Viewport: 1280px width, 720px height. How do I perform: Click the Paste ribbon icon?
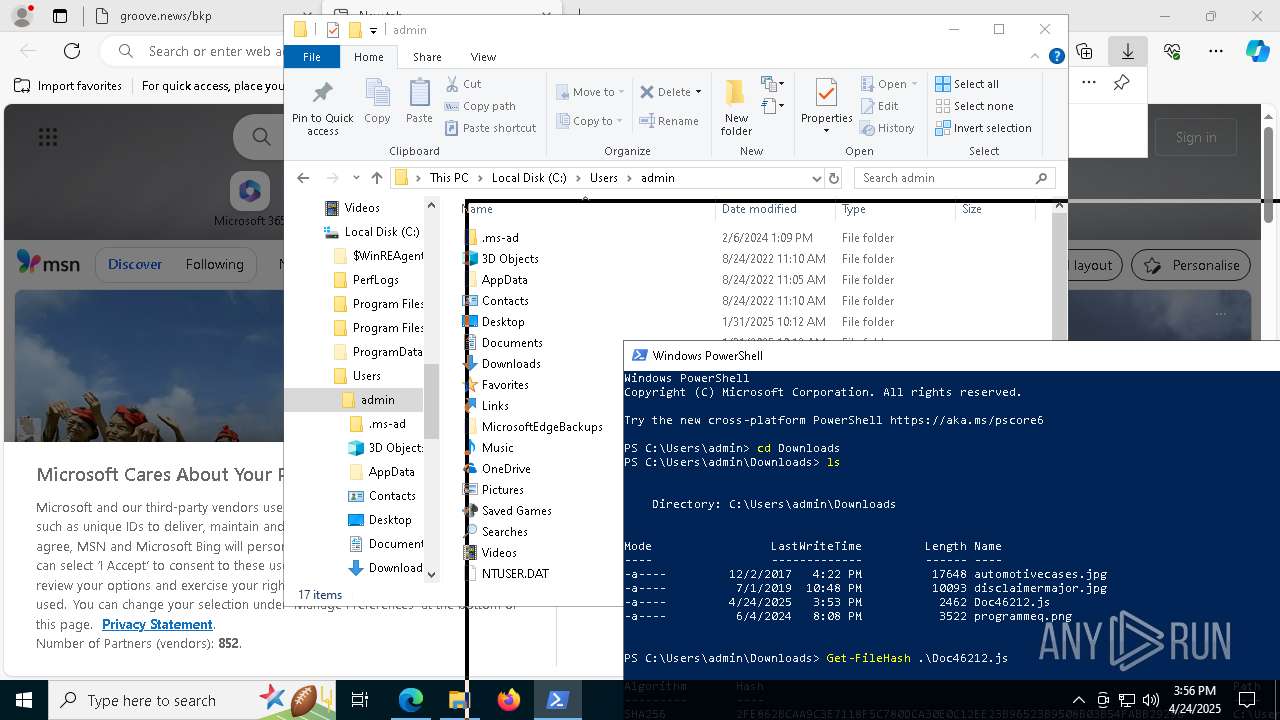(x=419, y=101)
